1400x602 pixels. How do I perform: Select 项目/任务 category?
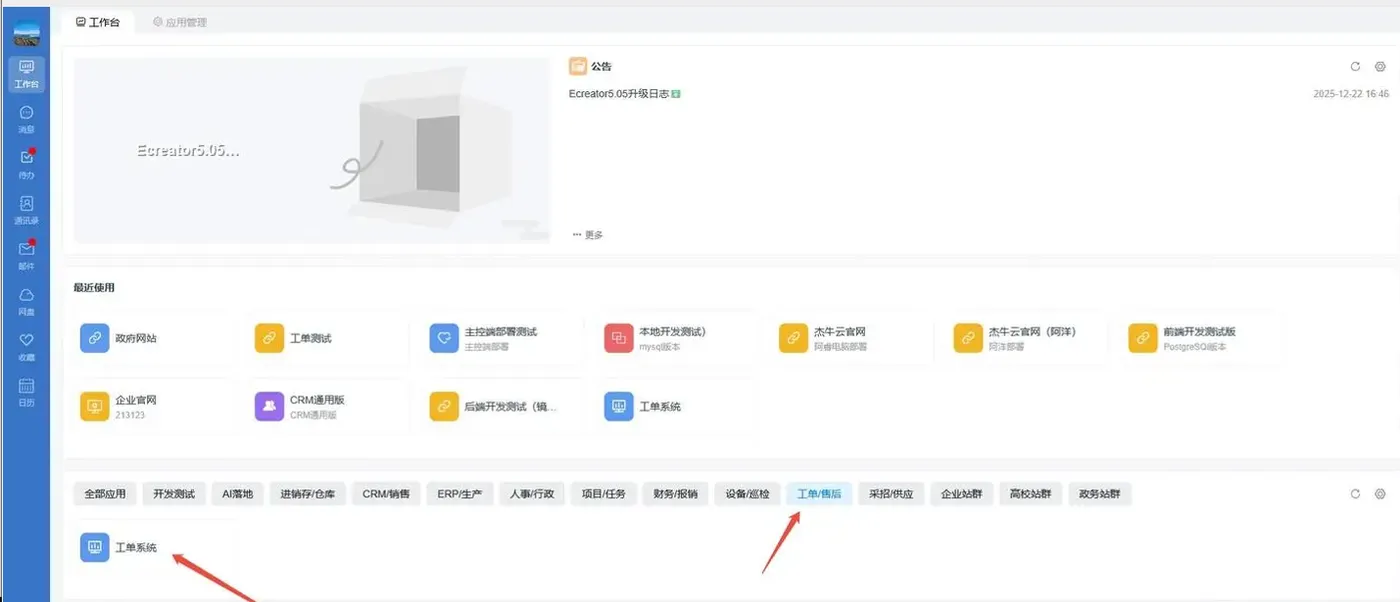[x=604, y=494]
